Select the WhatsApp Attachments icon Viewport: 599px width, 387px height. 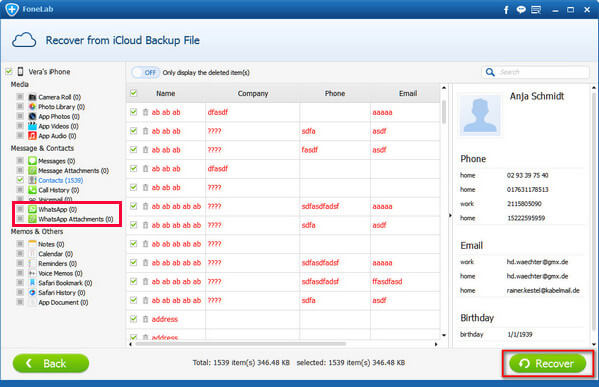[x=32, y=219]
